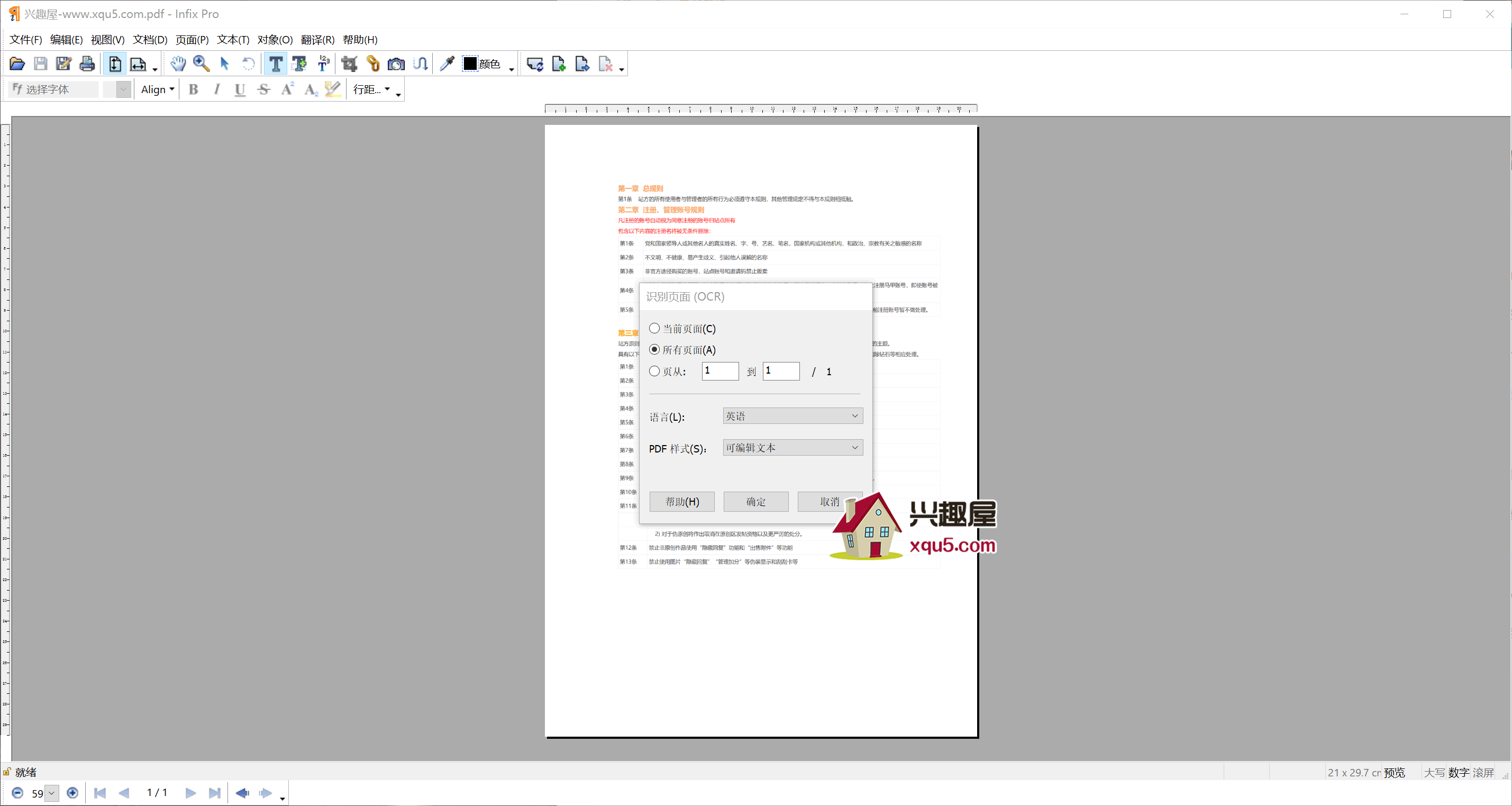Select the numbered text tool

pyautogui.click(x=323, y=64)
